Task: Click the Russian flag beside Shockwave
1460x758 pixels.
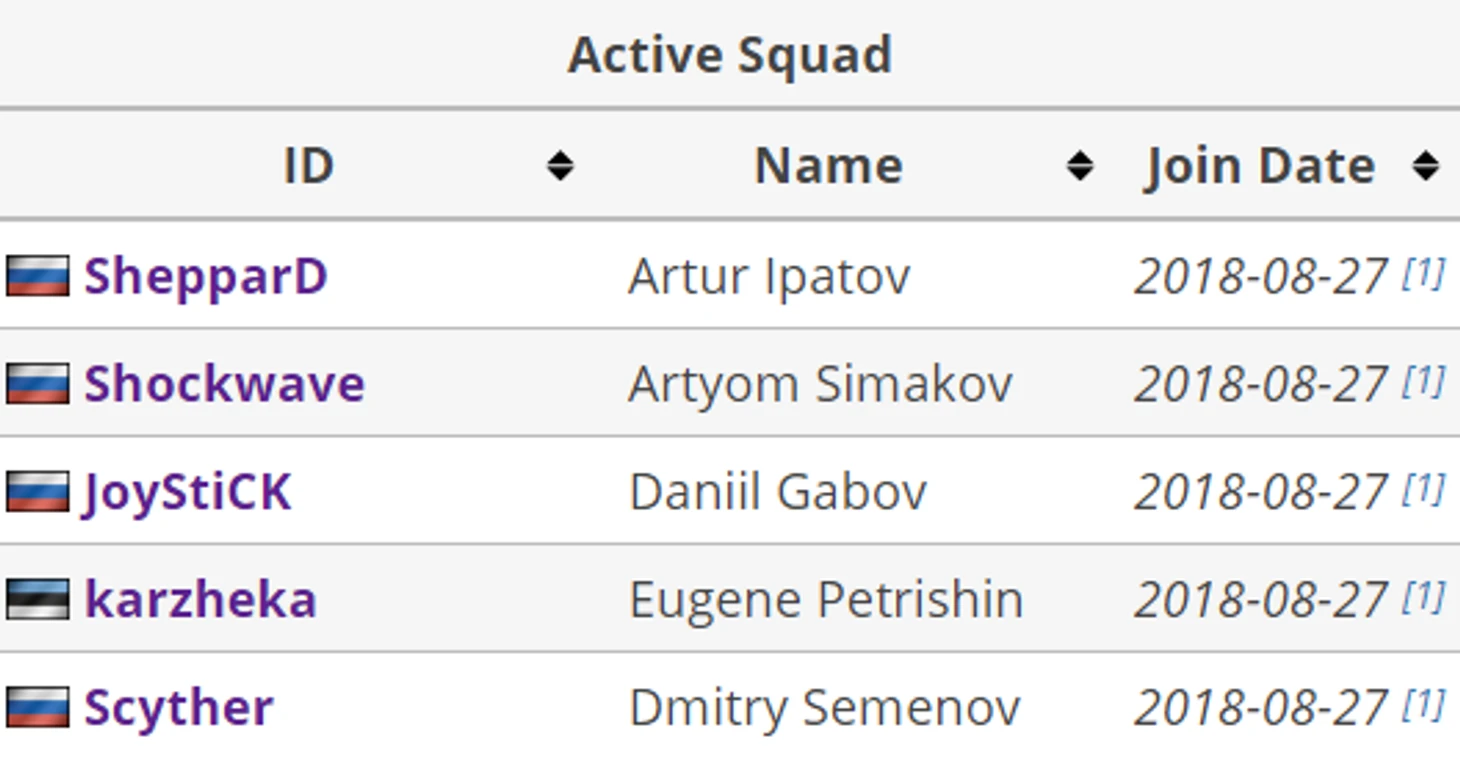Action: click(x=38, y=384)
